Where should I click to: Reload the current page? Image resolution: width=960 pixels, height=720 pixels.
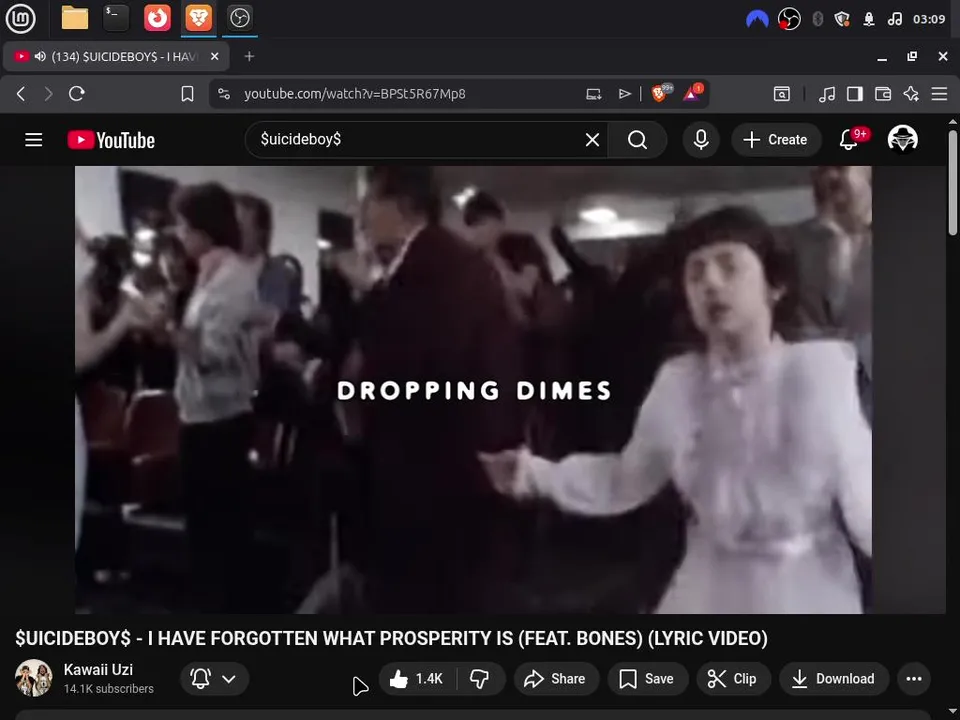77,94
